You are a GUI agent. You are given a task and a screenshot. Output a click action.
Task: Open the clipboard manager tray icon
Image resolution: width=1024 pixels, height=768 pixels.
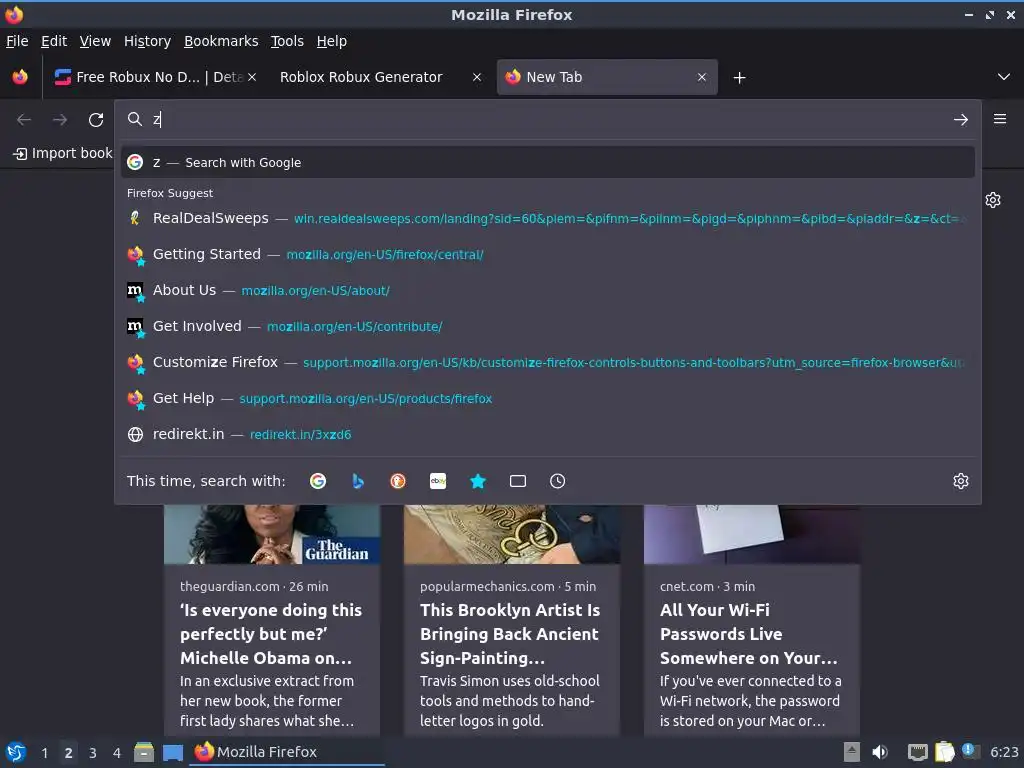(944, 752)
